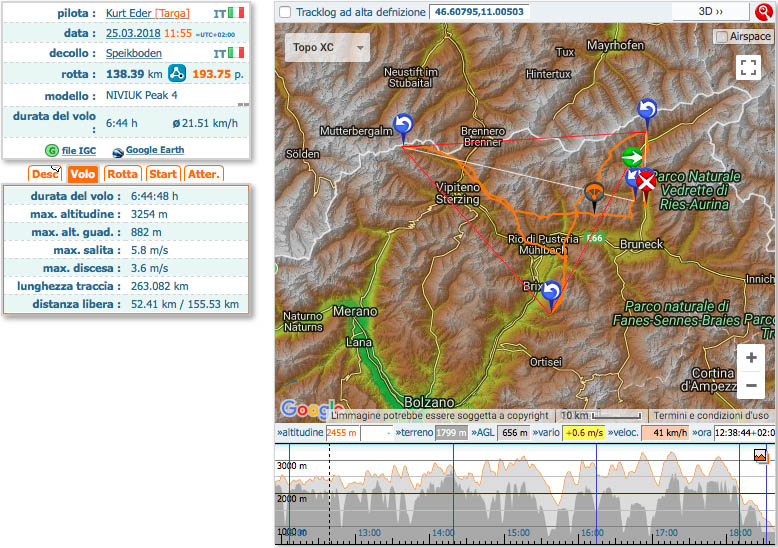Toggle map fullscreen view

747,67
